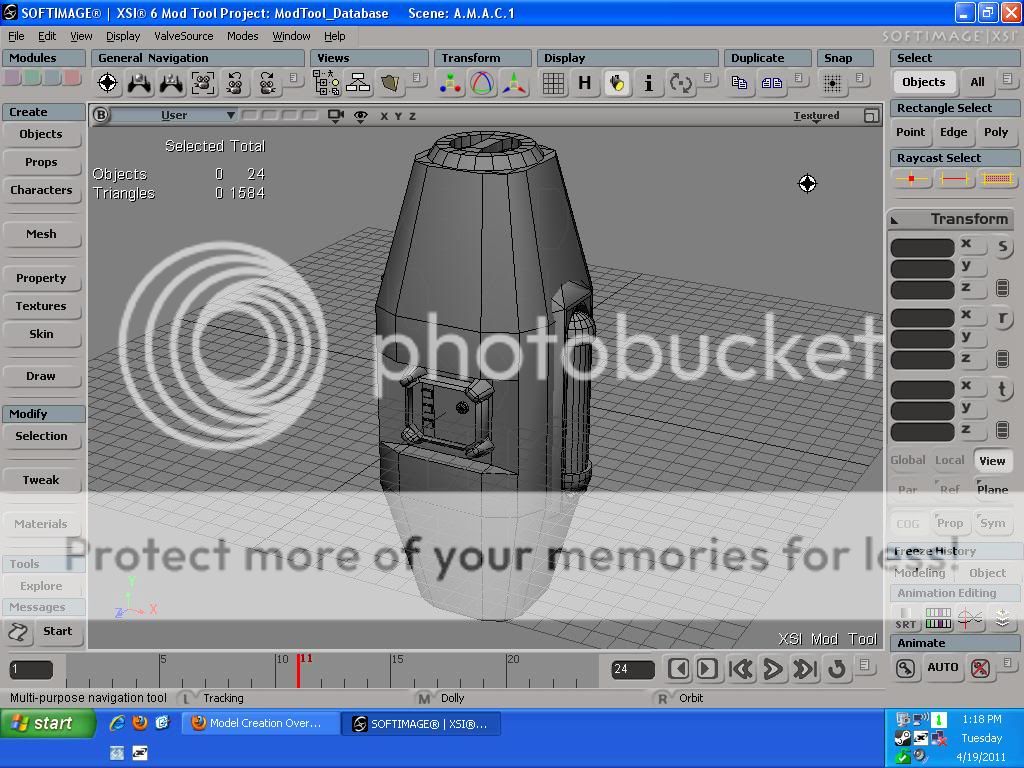Toggle the viewport eye visibility icon

[361, 116]
